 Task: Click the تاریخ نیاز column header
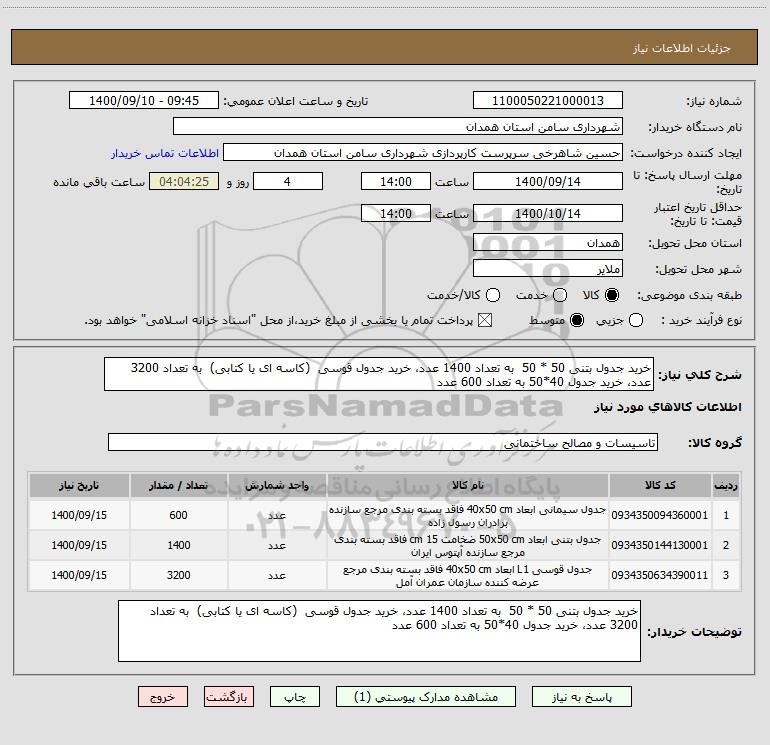point(79,485)
